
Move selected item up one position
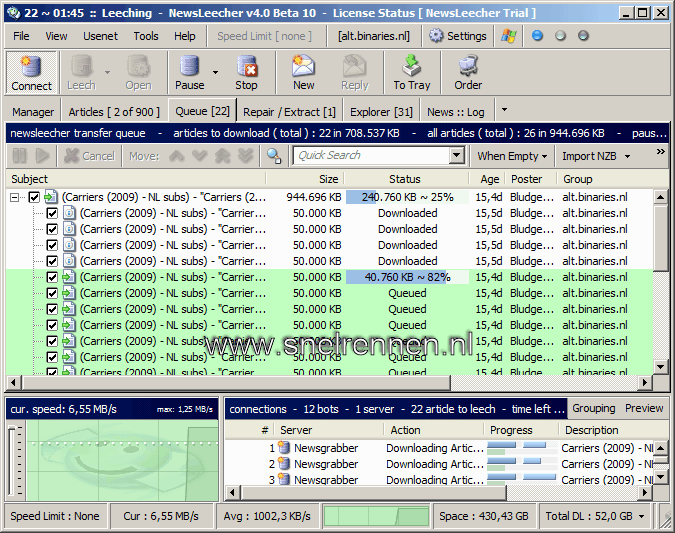(176, 156)
